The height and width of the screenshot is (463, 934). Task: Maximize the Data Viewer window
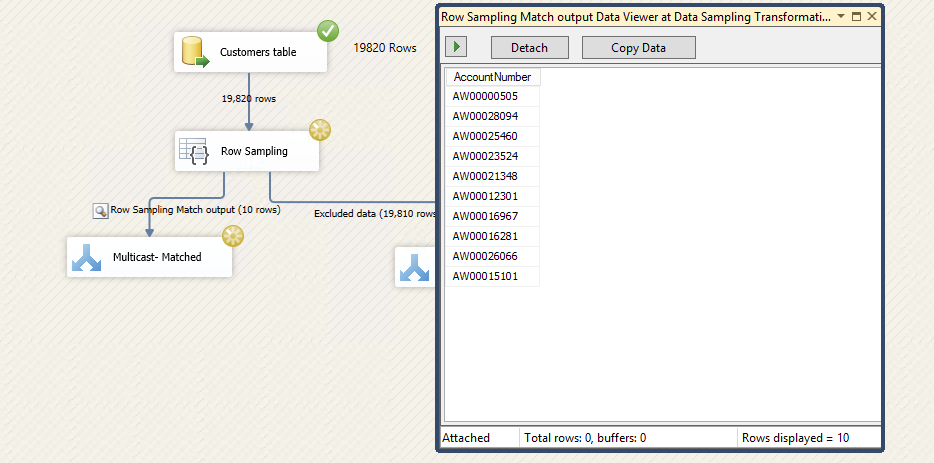coord(857,17)
